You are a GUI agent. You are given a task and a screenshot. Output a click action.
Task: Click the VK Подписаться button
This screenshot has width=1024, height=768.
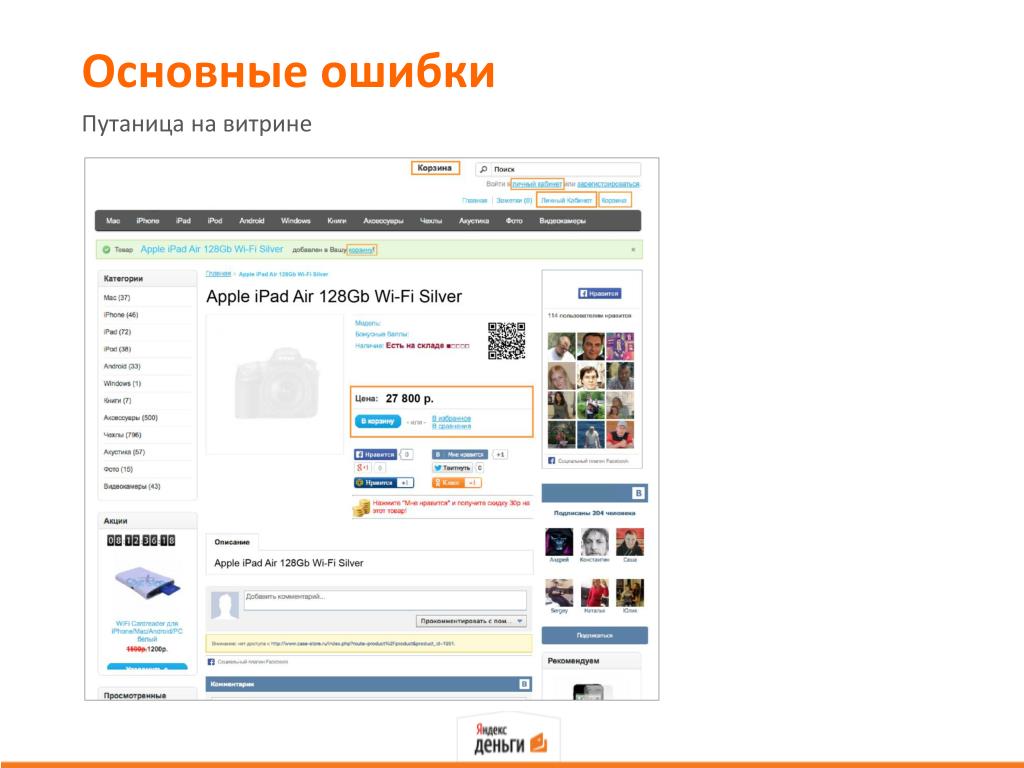pos(594,635)
